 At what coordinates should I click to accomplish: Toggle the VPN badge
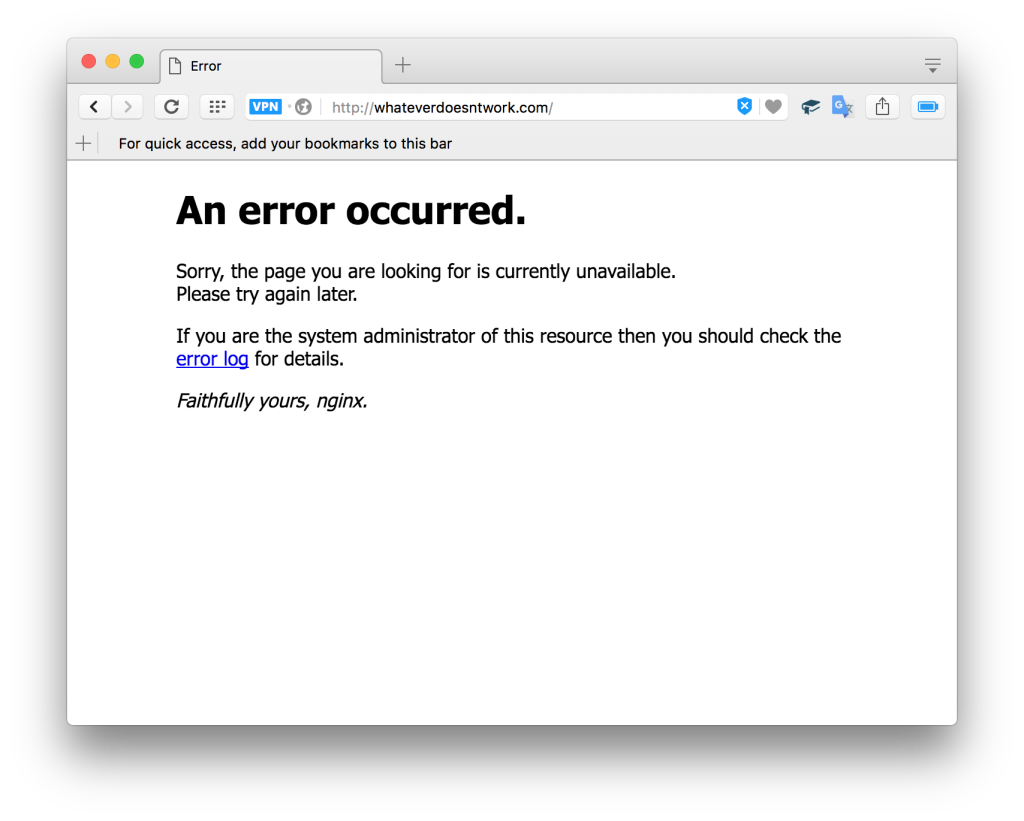[x=265, y=106]
